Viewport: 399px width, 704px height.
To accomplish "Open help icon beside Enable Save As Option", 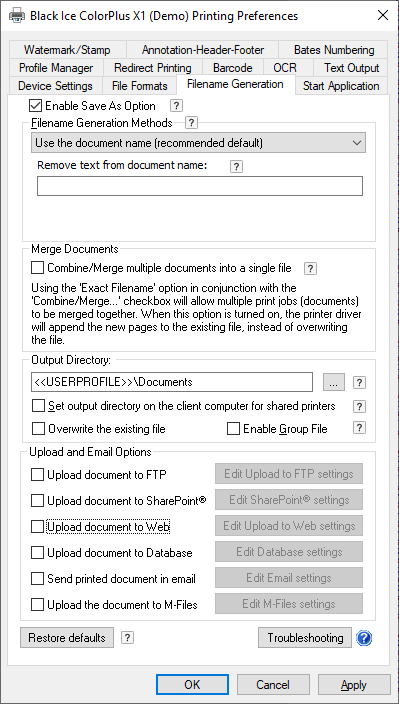I will [x=176, y=106].
